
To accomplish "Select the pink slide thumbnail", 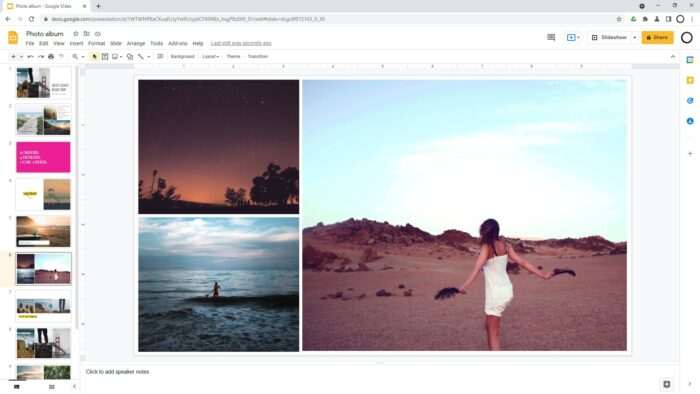I will 43,157.
